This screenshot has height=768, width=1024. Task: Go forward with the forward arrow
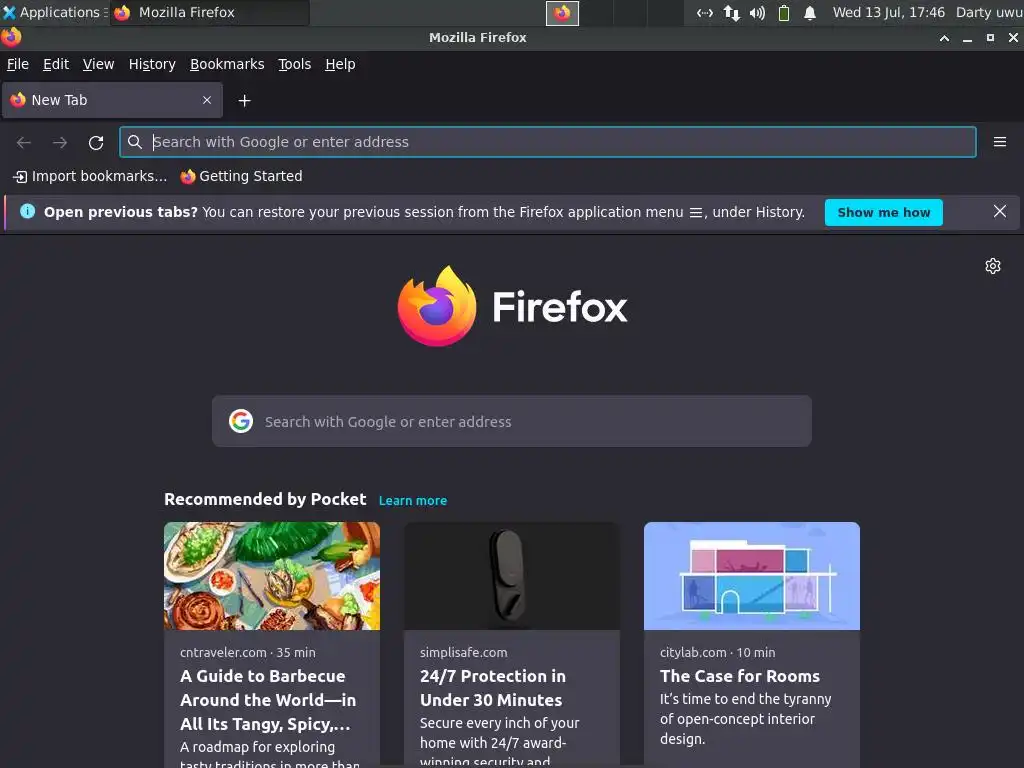(x=60, y=142)
